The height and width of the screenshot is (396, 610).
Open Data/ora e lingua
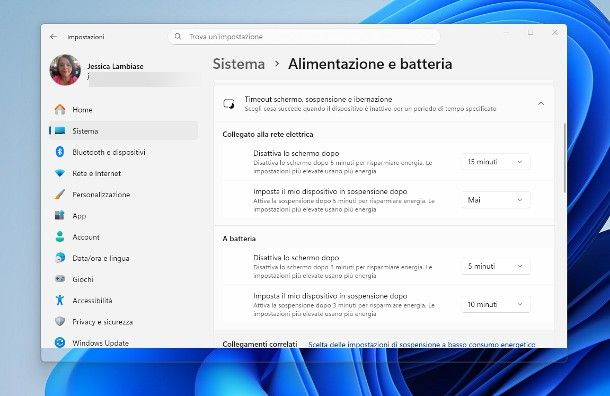click(x=124, y=258)
